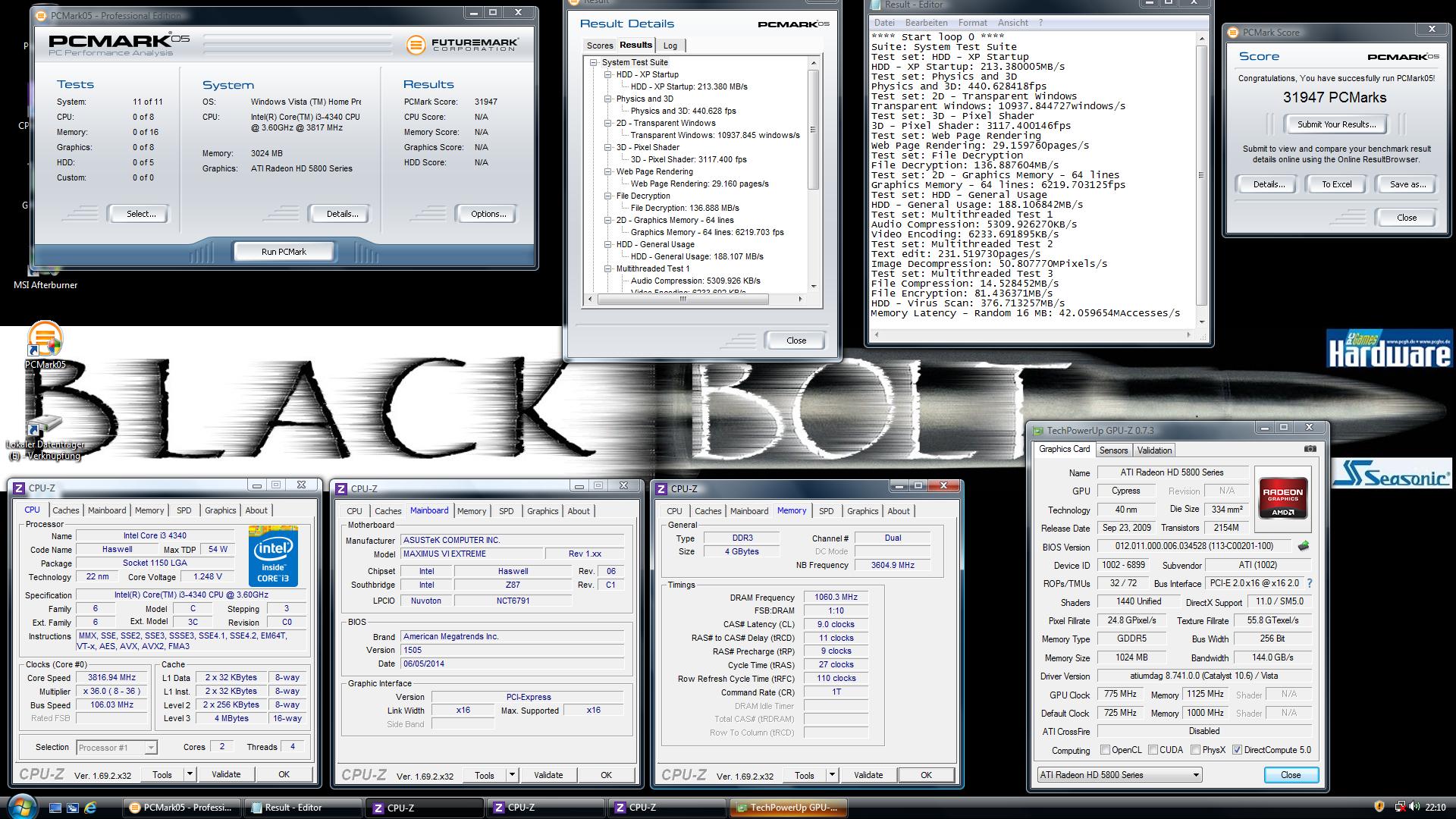Image resolution: width=1456 pixels, height=819 pixels.
Task: Open Tools dropdown arrow in CPU-Z Mainboard window
Action: pos(512,775)
